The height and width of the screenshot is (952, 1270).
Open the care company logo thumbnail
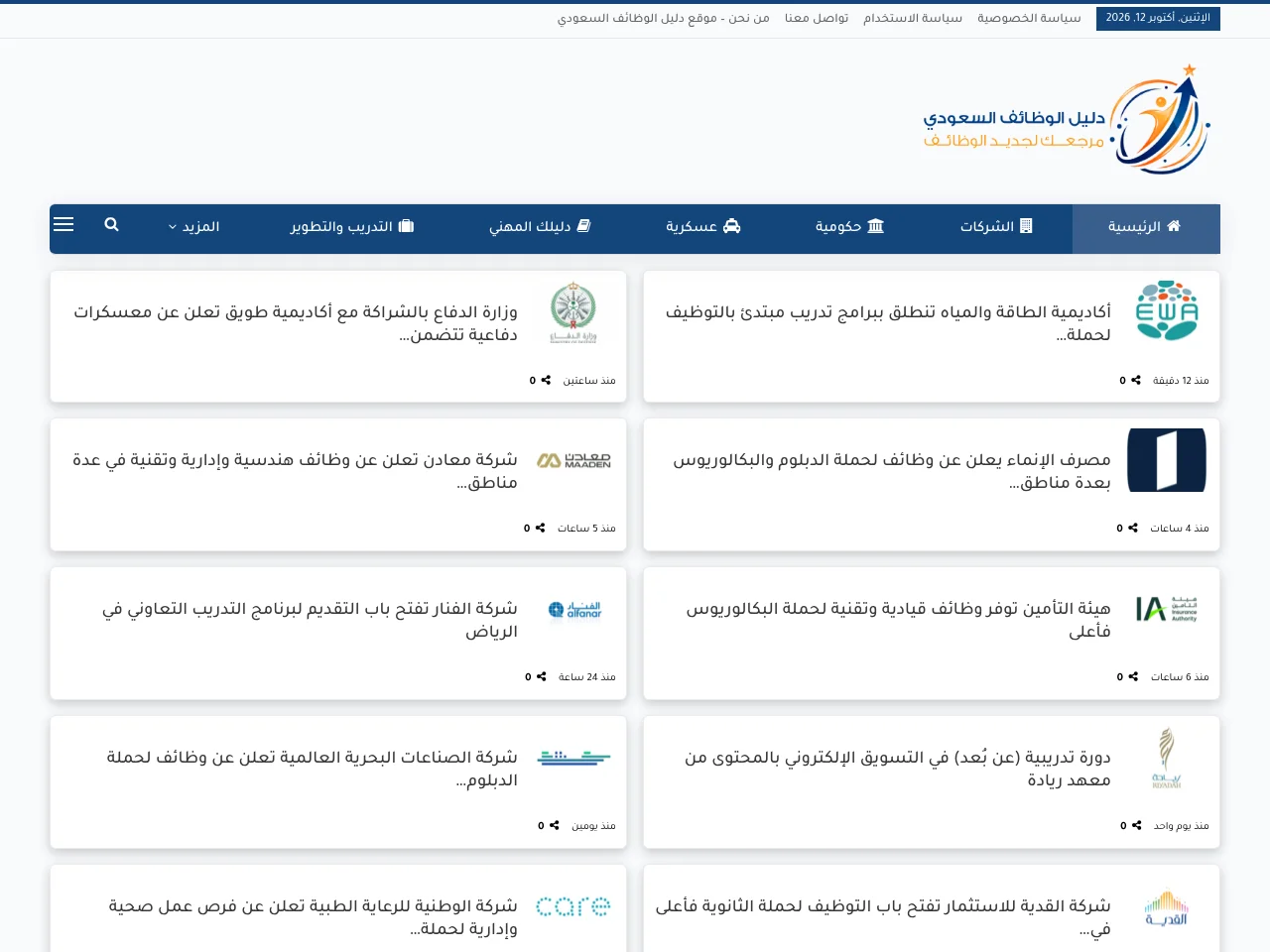pyautogui.click(x=573, y=906)
